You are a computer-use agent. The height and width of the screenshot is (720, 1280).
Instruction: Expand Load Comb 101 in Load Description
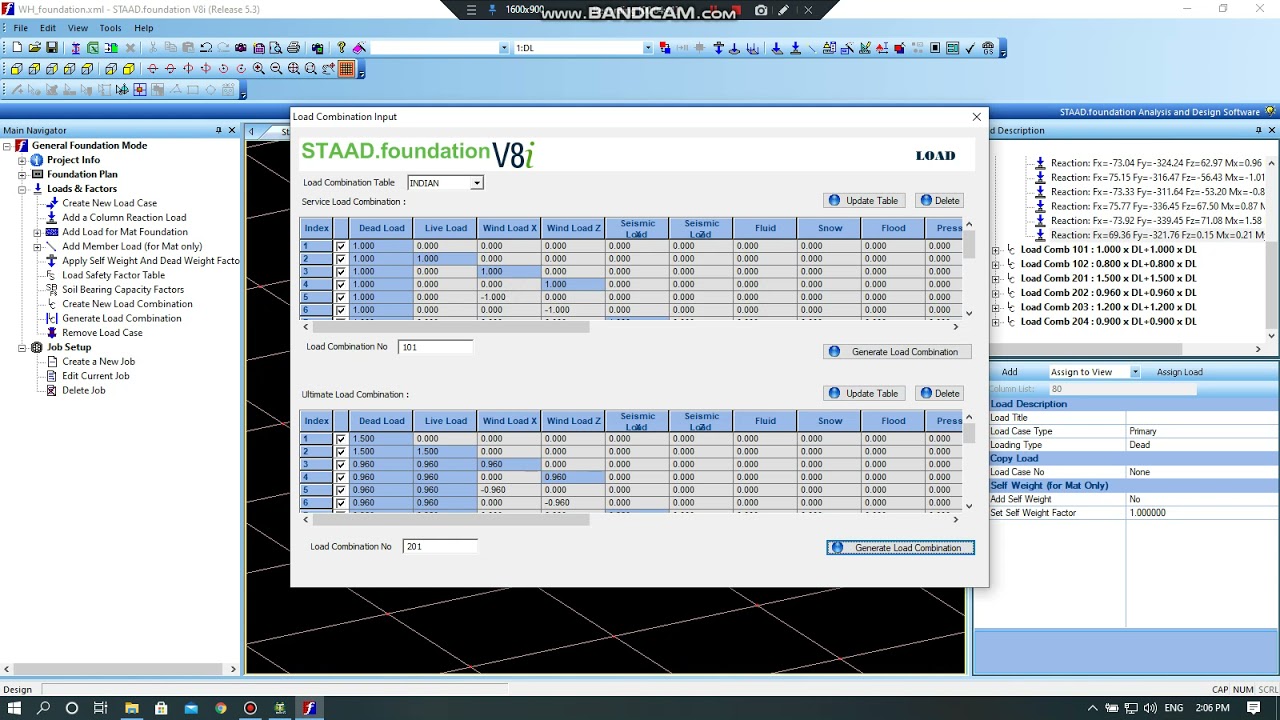(995, 250)
